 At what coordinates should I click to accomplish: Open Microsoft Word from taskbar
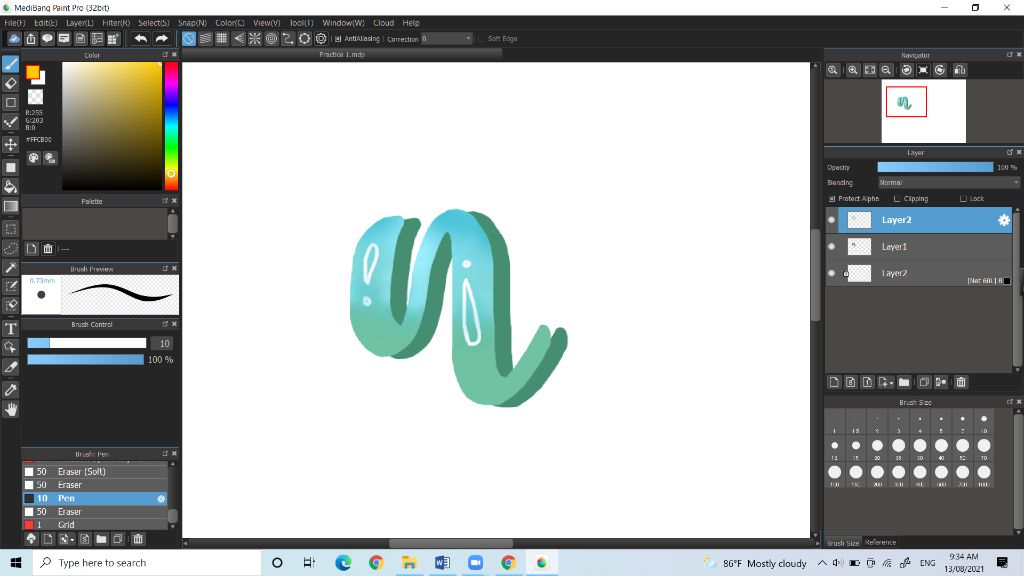(442, 562)
